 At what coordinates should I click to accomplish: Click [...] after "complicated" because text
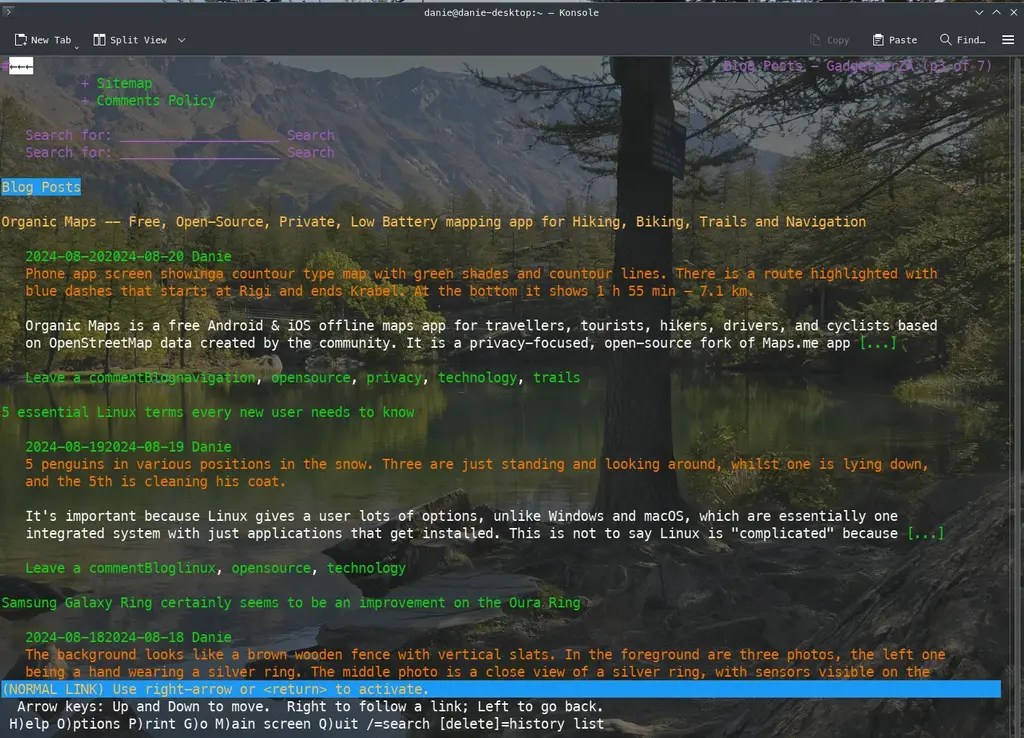(x=925, y=534)
